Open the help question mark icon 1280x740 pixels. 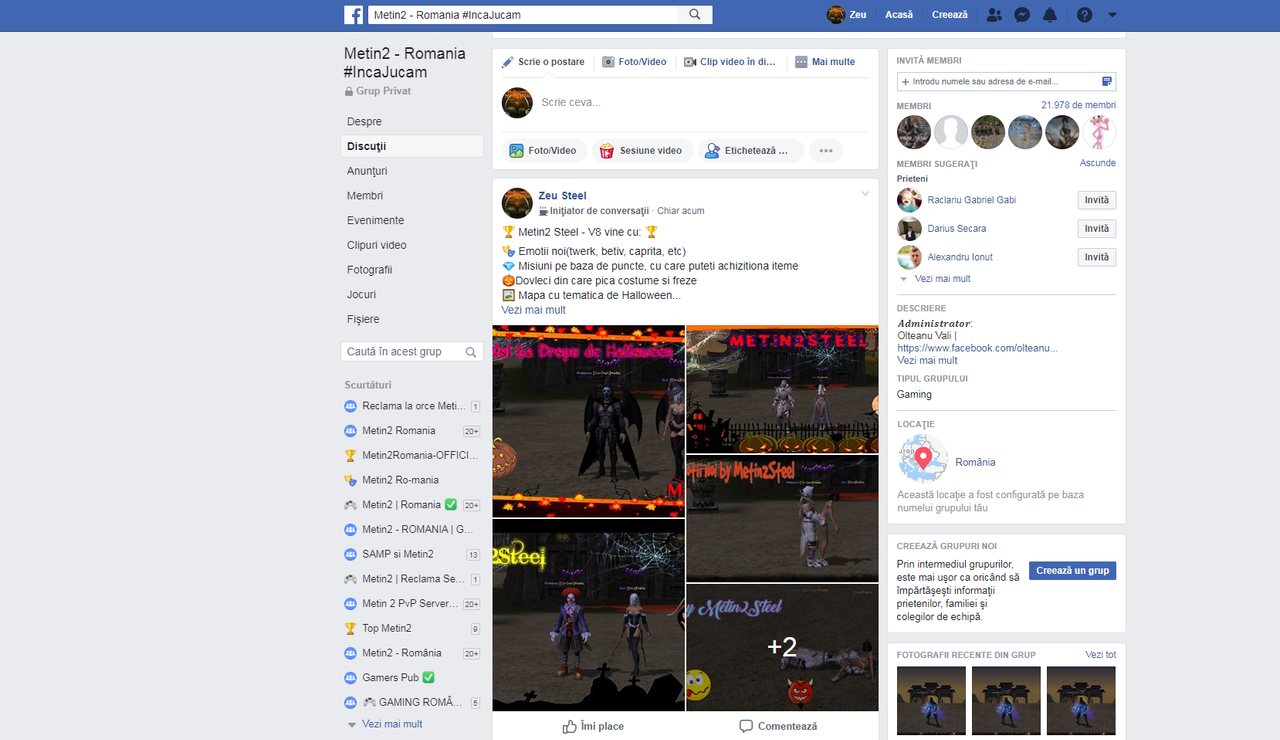pyautogui.click(x=1084, y=15)
